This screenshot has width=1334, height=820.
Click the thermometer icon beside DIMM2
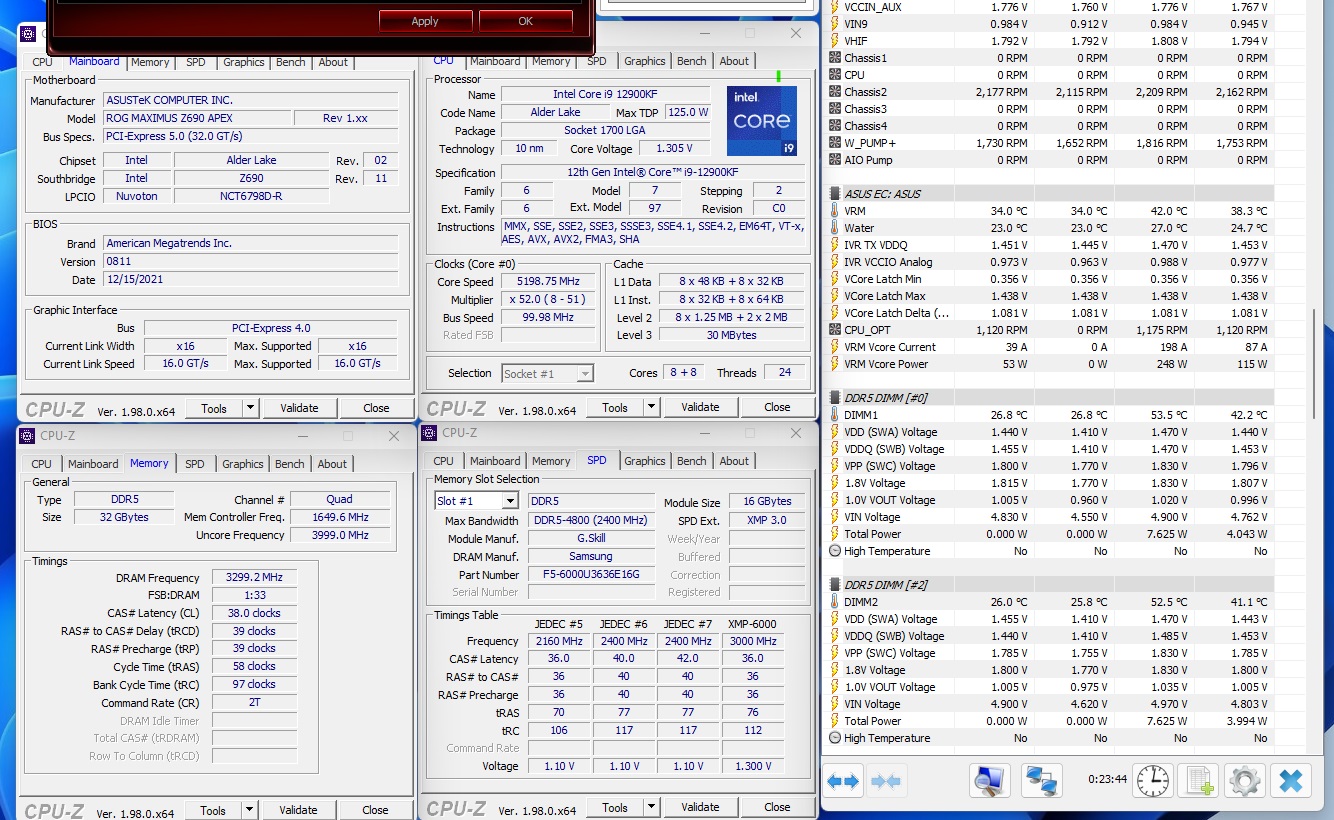[x=835, y=602]
